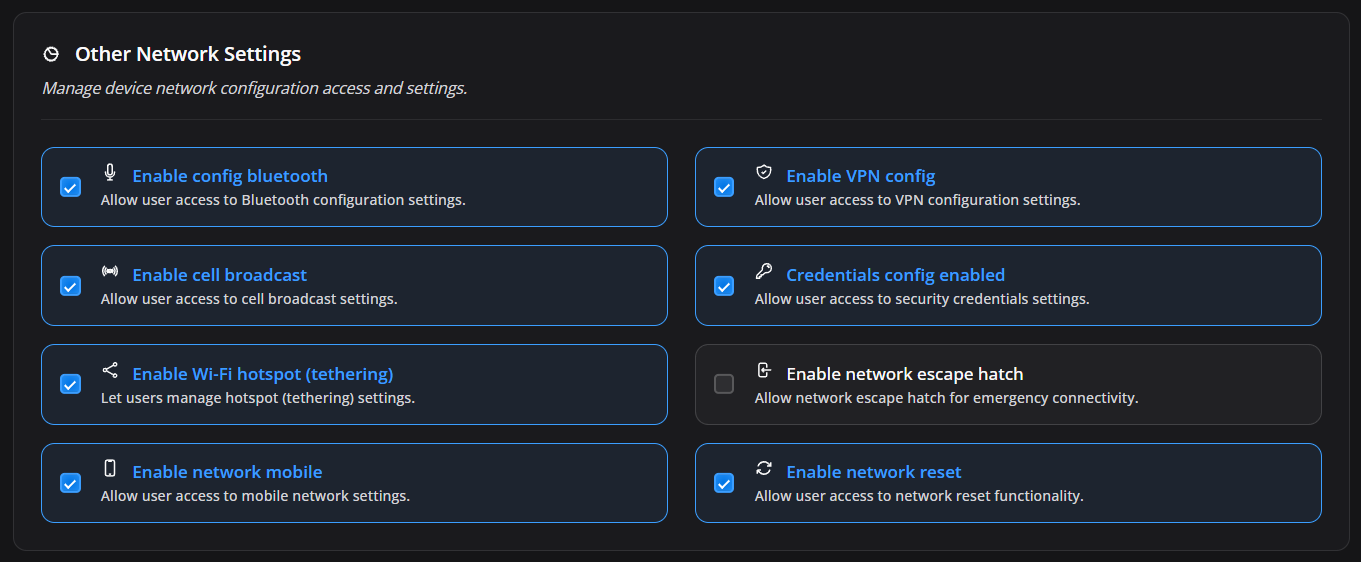
Task: Click 'Let users manage hotspot (tethering) settings' text
Action: coord(258,398)
